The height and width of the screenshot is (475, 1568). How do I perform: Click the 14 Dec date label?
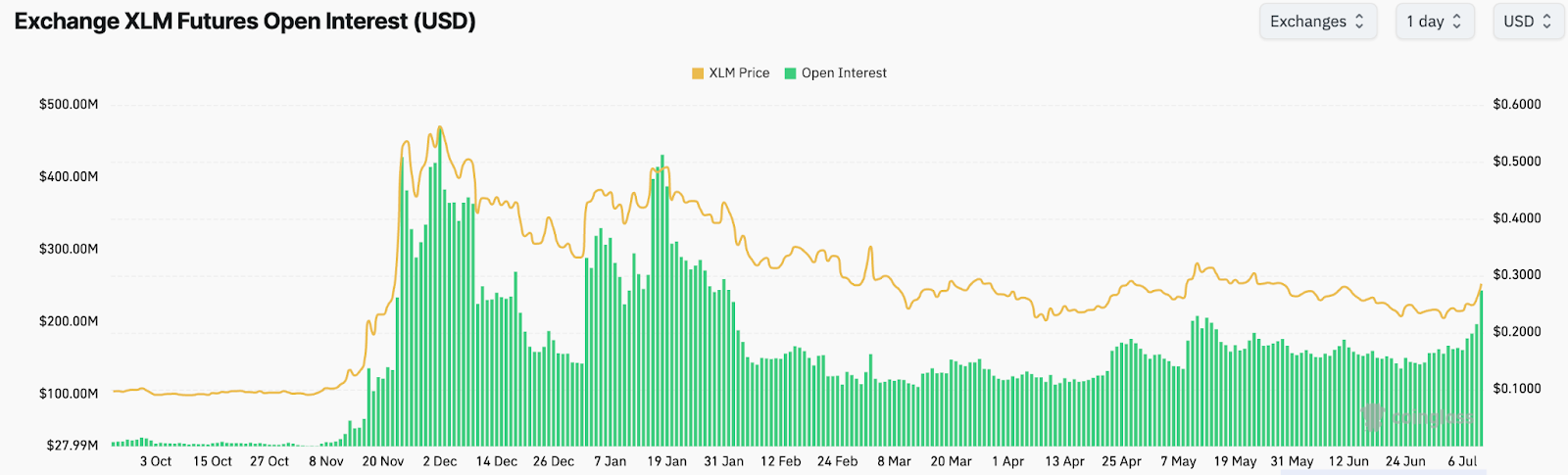click(497, 461)
